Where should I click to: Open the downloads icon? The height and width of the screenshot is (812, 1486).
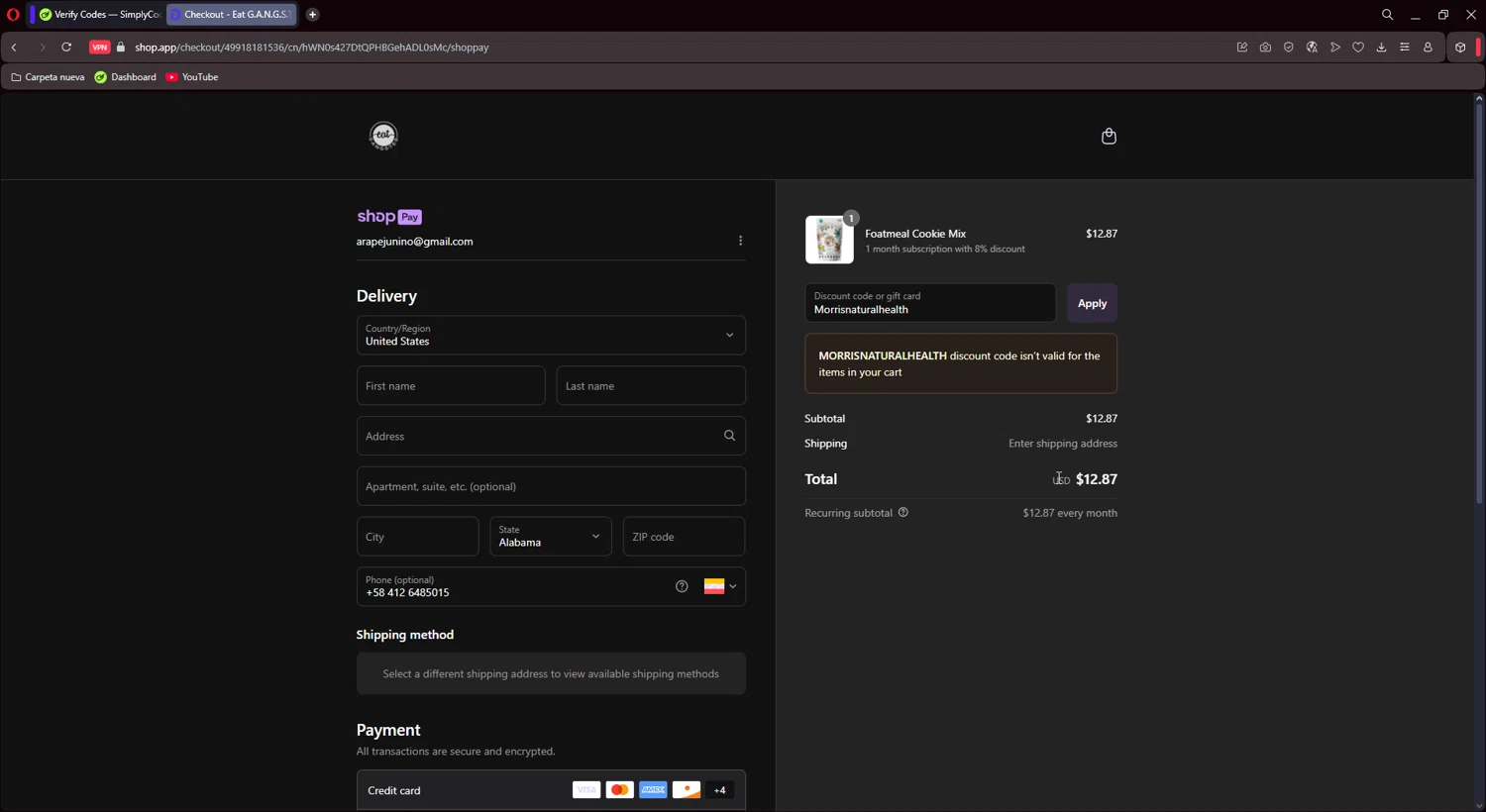[1381, 48]
